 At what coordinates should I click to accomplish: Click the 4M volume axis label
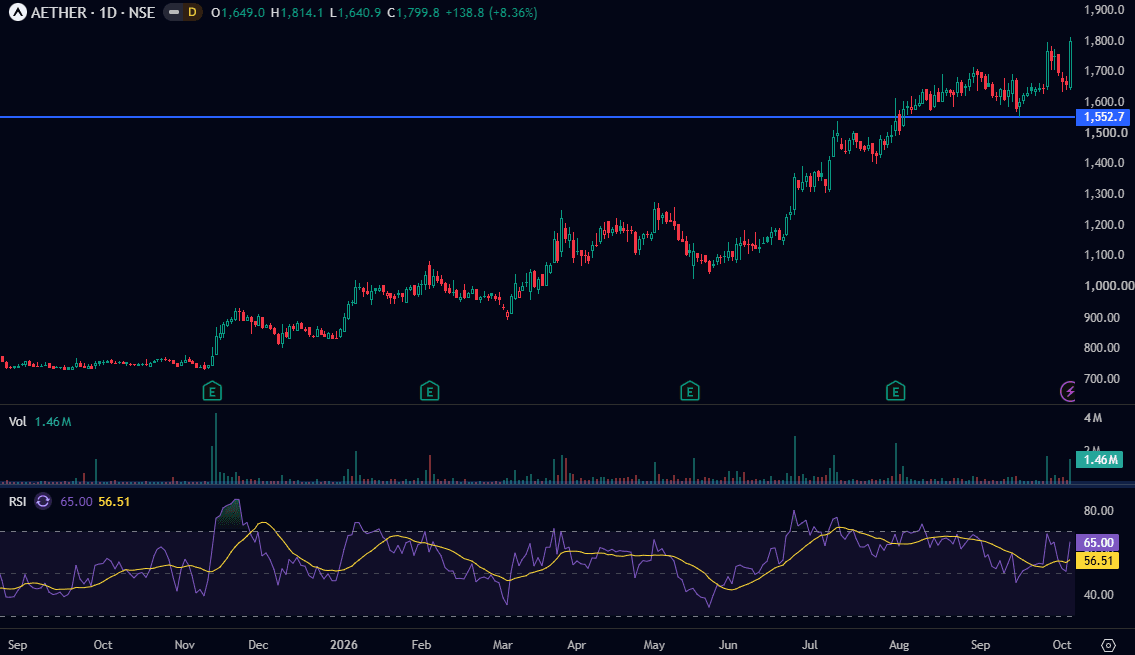coord(1093,418)
